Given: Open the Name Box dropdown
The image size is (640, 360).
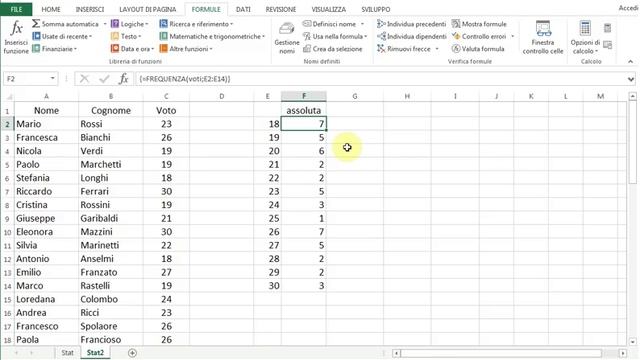Looking at the screenshot, I should coord(53,78).
